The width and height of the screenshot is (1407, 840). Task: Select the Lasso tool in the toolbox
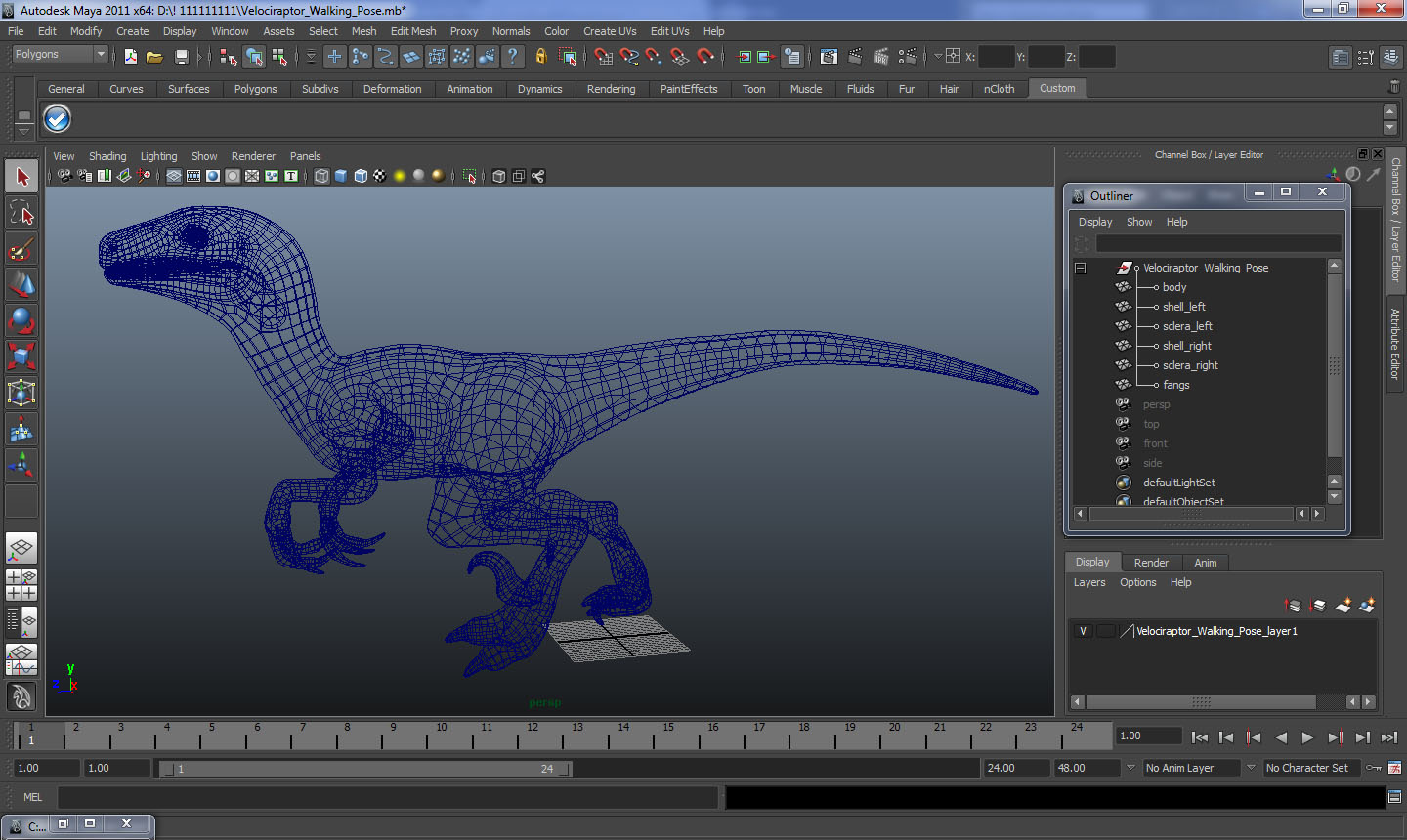[21, 213]
